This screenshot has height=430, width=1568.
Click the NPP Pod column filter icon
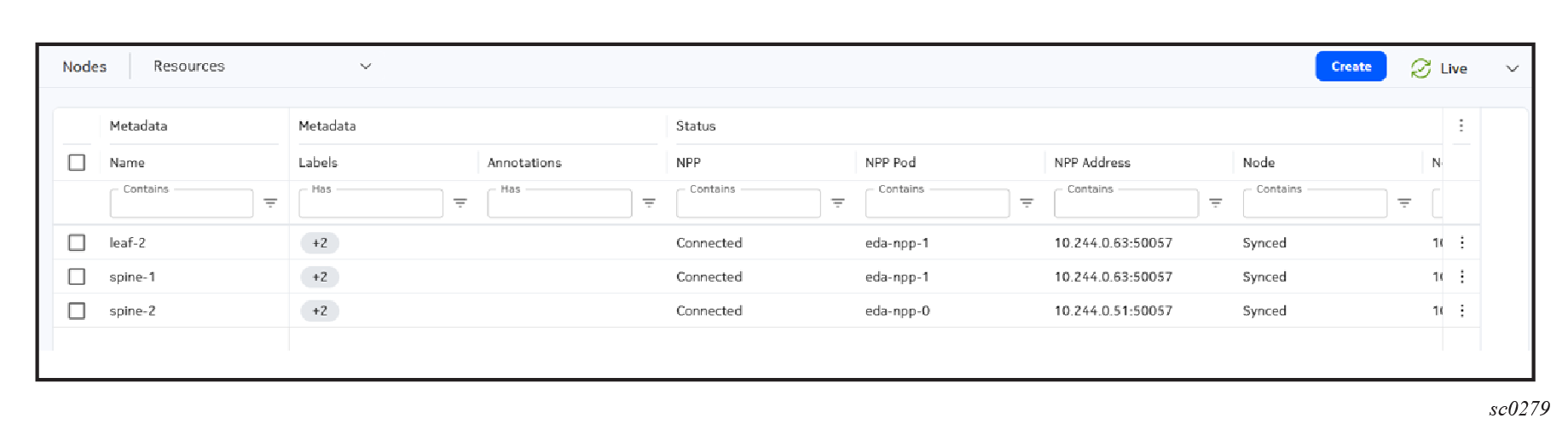1027,203
